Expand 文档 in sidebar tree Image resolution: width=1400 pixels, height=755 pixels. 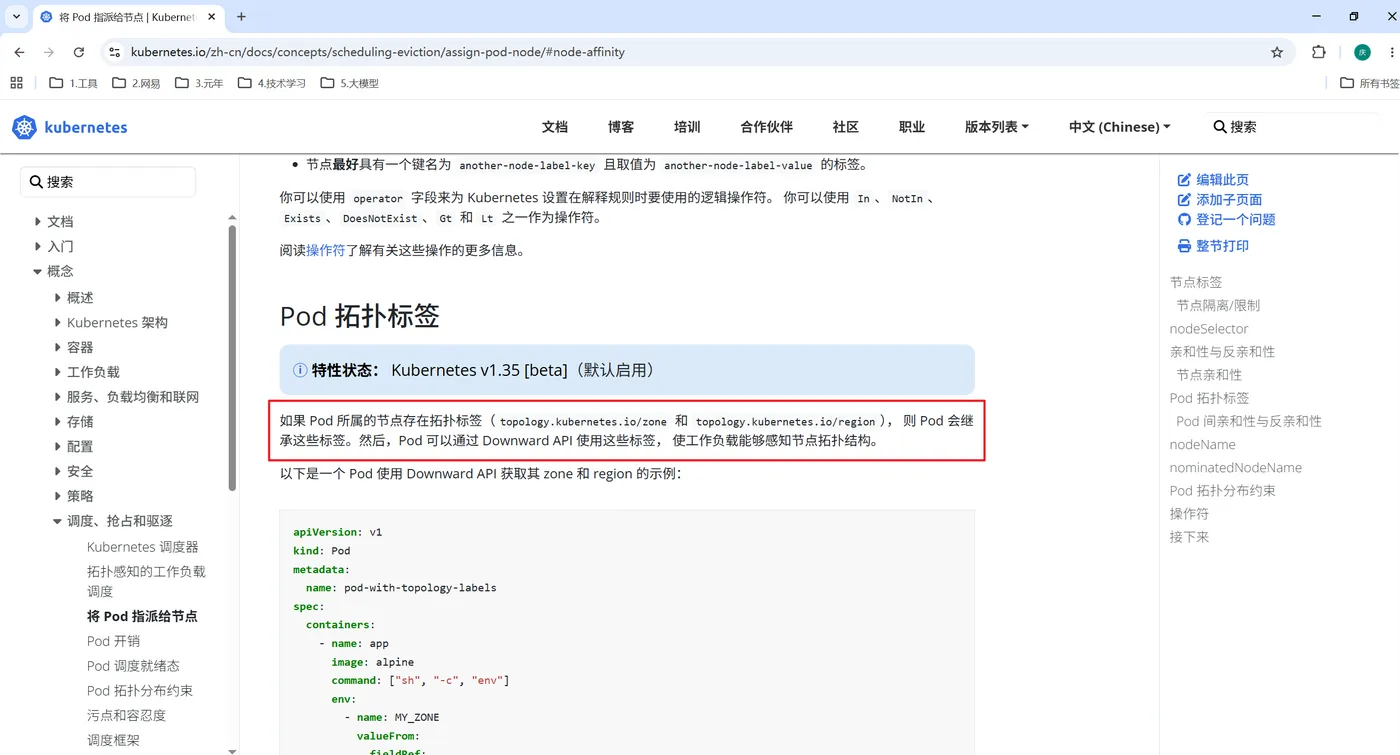38,222
